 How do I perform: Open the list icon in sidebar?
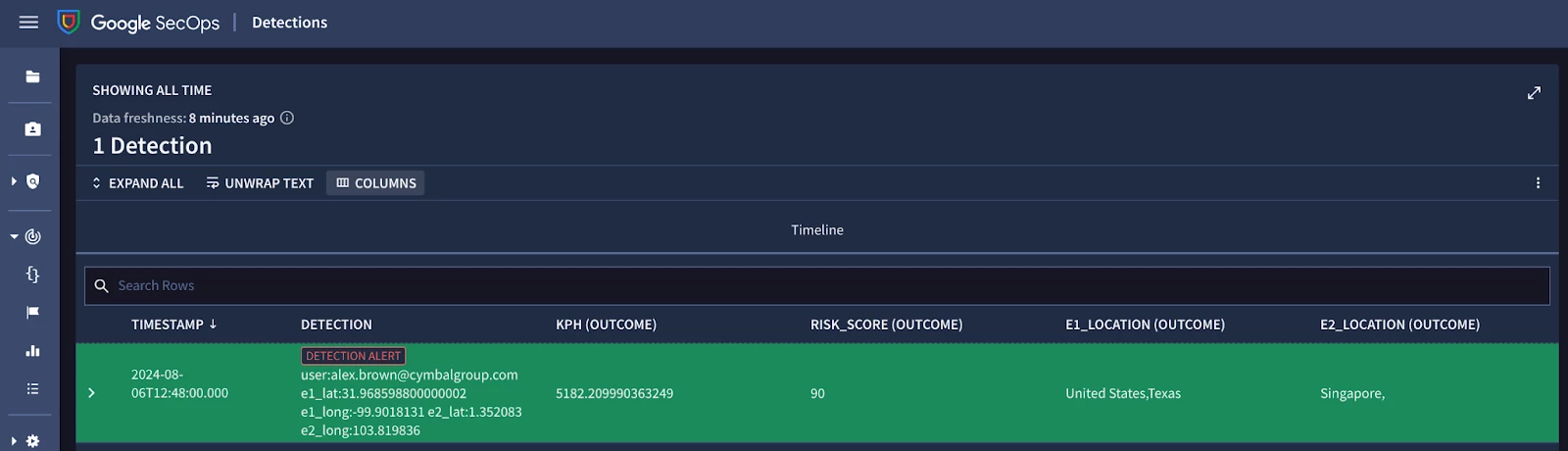[32, 389]
